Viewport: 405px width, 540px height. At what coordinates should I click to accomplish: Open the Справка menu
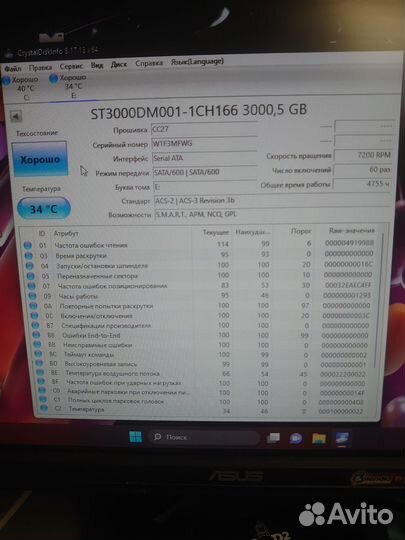[x=149, y=63]
